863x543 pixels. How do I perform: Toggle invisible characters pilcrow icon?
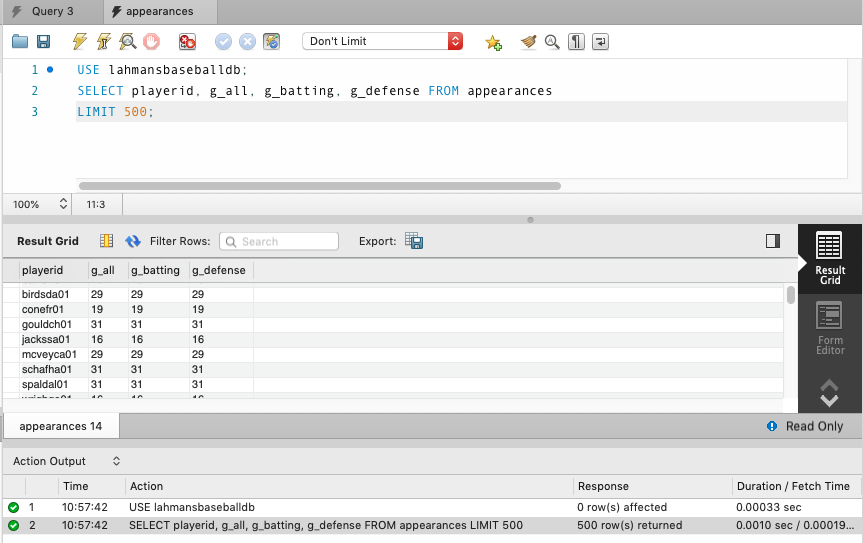pyautogui.click(x=576, y=41)
